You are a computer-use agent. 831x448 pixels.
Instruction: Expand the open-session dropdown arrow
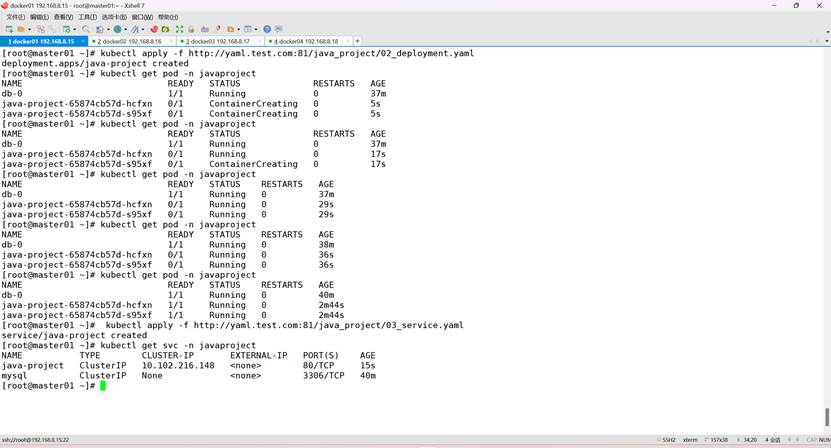pyautogui.click(x=29, y=29)
